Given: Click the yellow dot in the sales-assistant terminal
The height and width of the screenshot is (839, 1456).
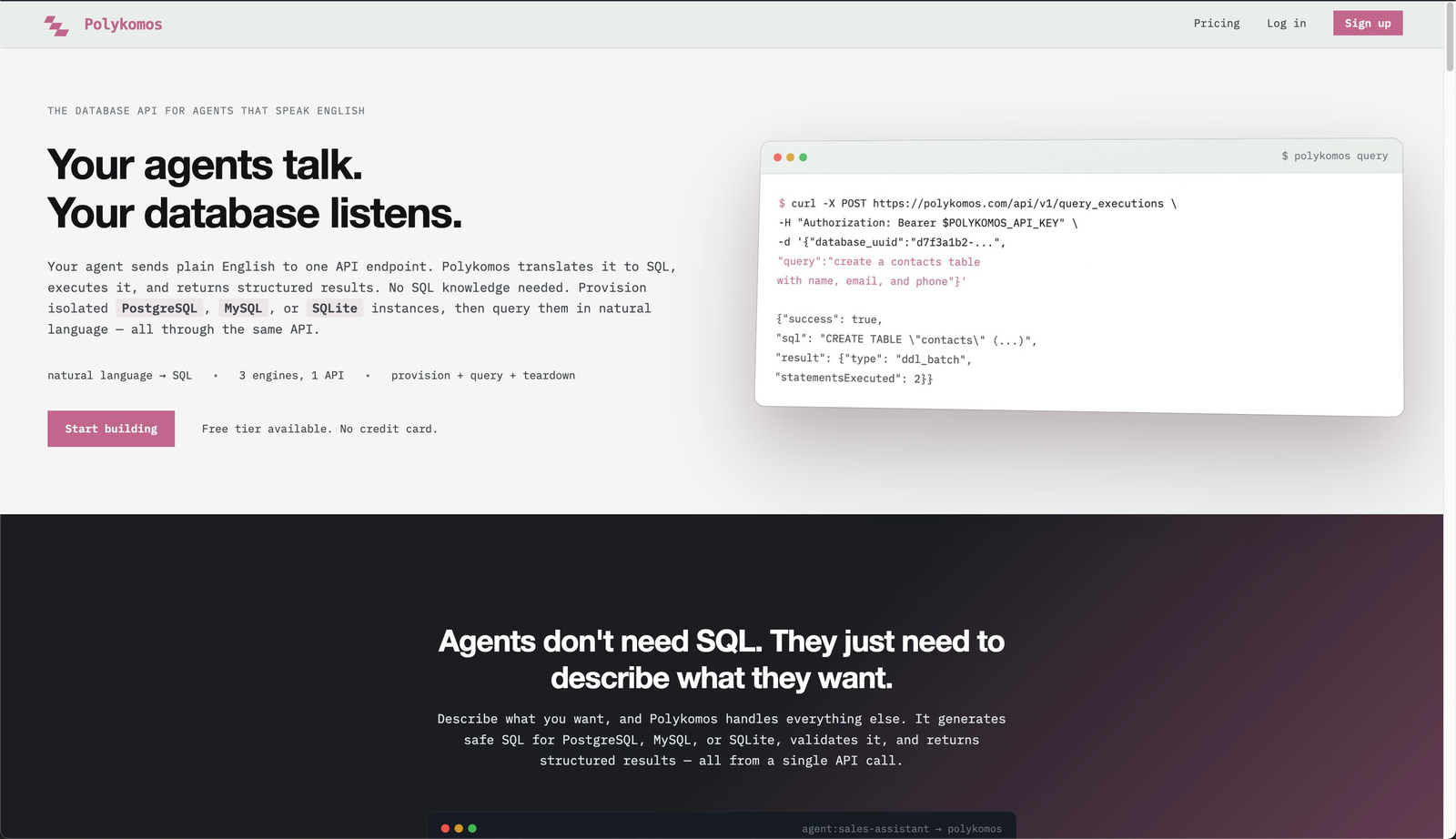Looking at the screenshot, I should point(459,828).
